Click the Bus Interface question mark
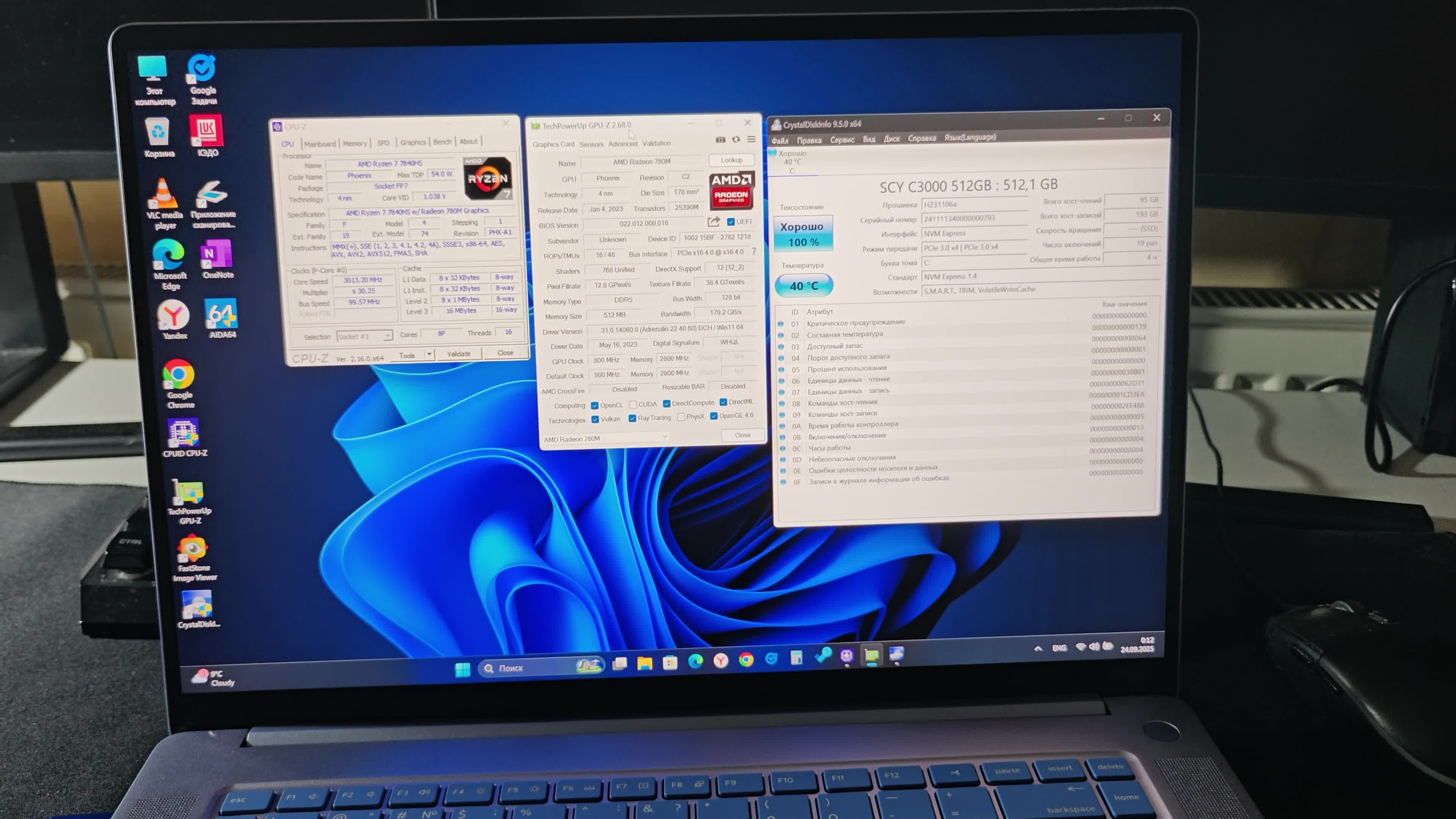The width and height of the screenshot is (1456, 819). click(753, 252)
